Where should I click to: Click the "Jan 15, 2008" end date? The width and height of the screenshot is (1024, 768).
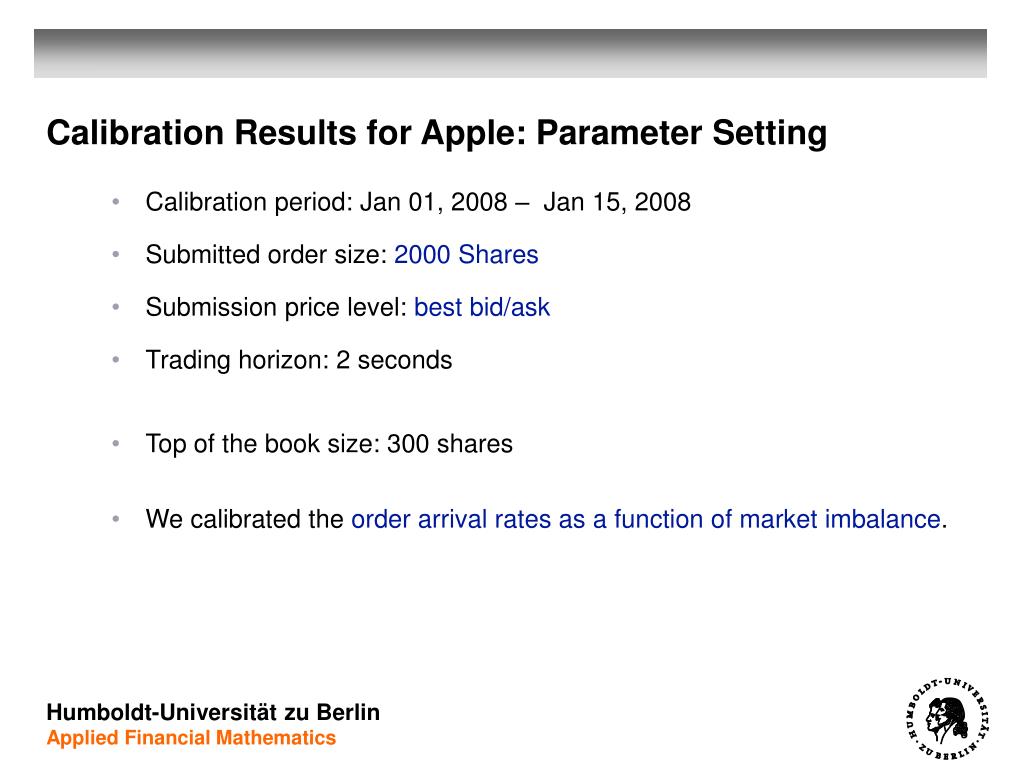tap(617, 202)
